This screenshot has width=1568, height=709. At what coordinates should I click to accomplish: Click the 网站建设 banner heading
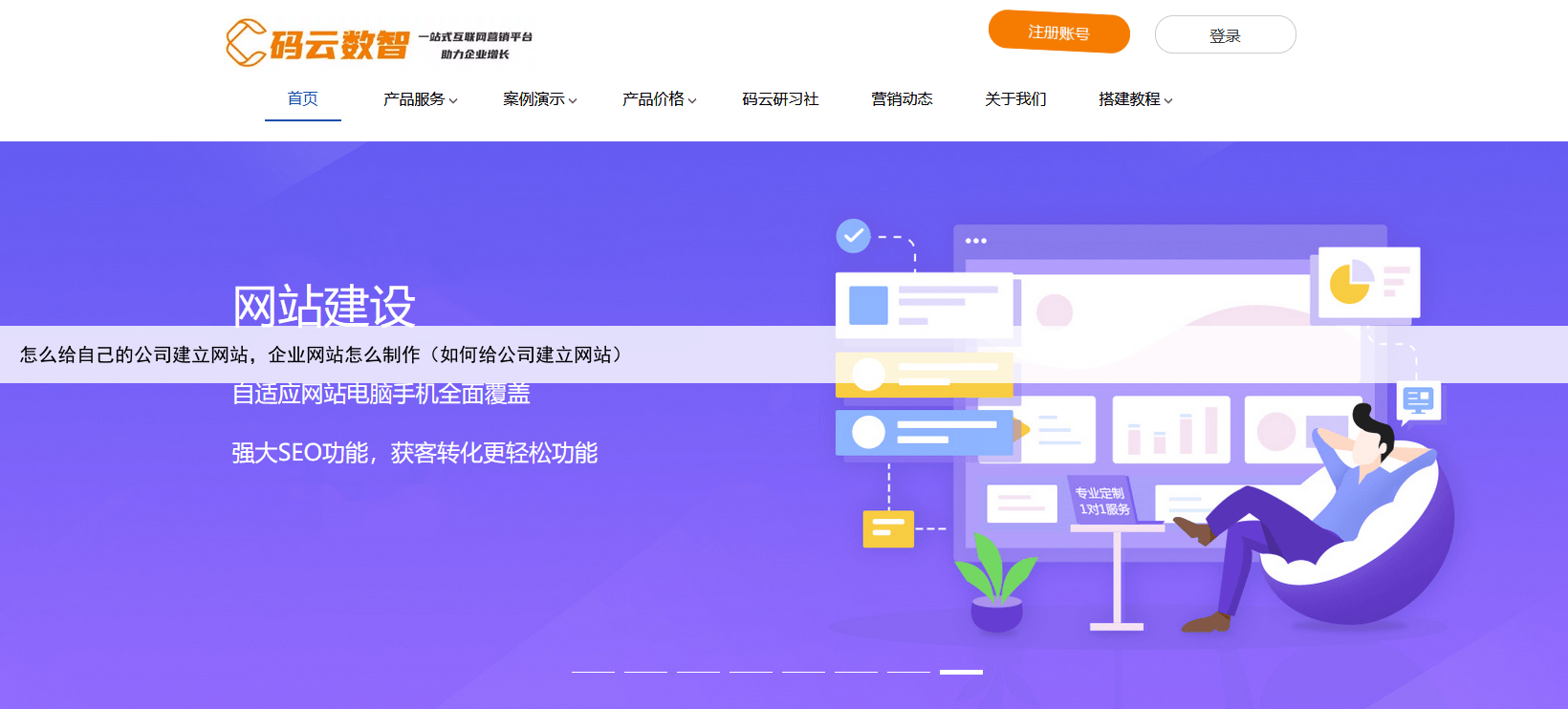[324, 306]
